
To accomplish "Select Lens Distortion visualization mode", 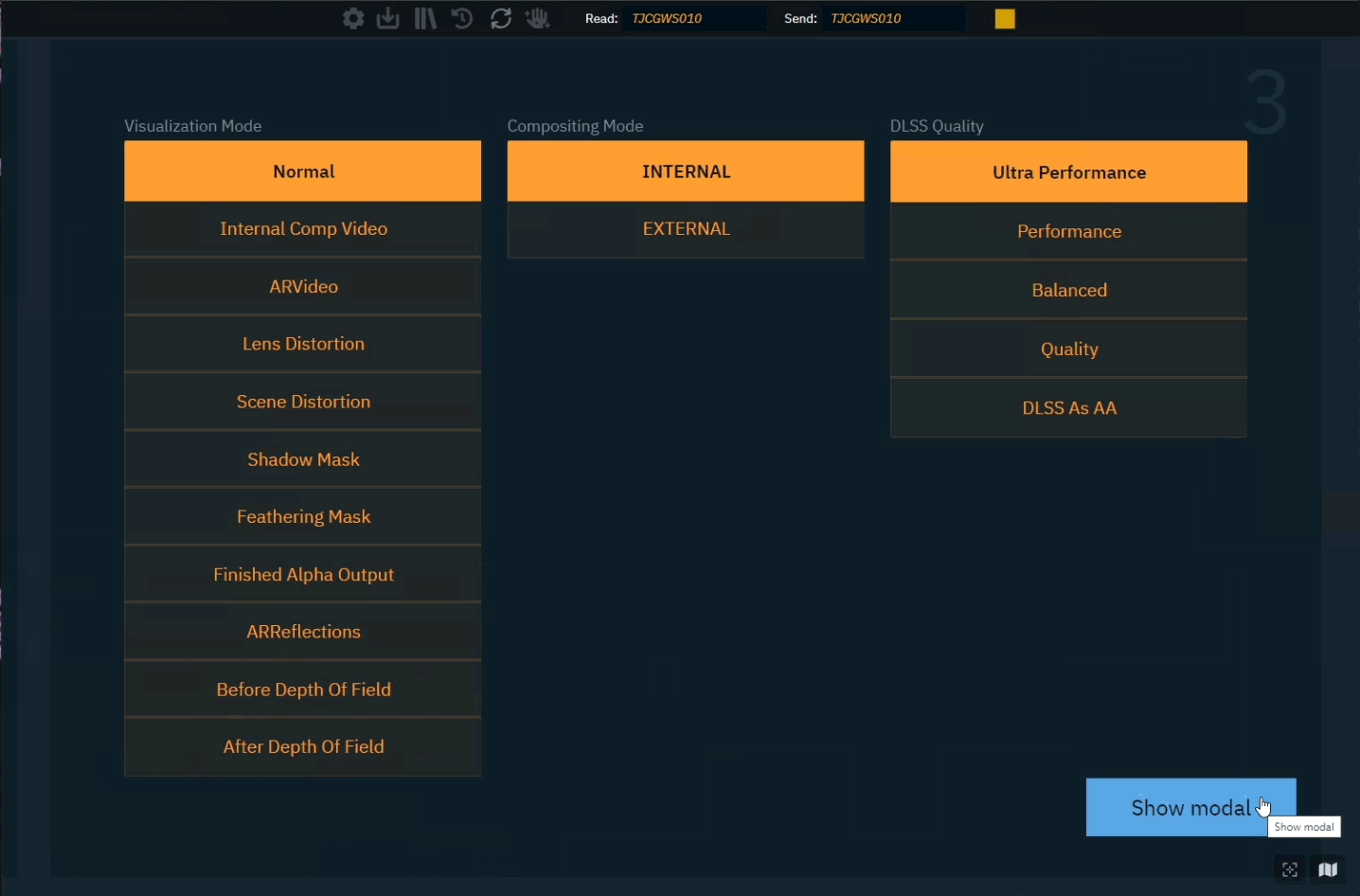I will click(303, 344).
